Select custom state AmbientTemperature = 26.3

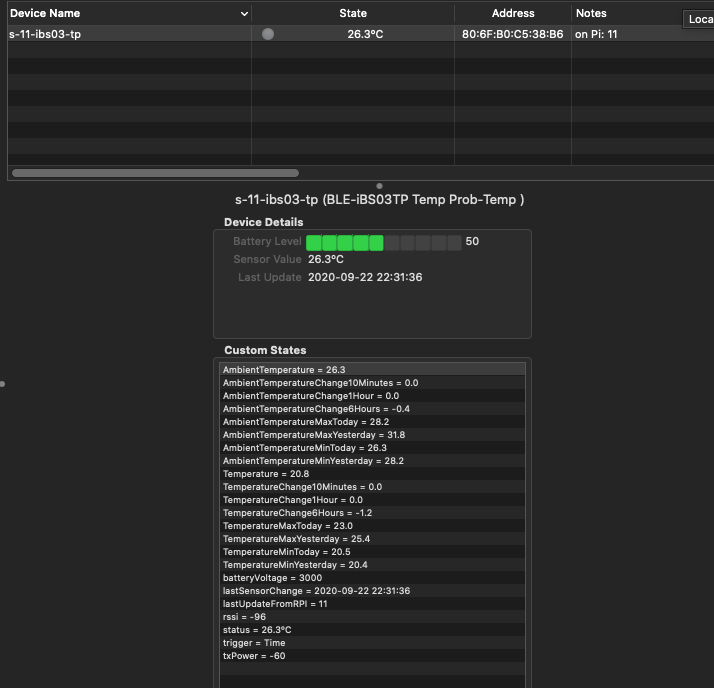click(372, 369)
